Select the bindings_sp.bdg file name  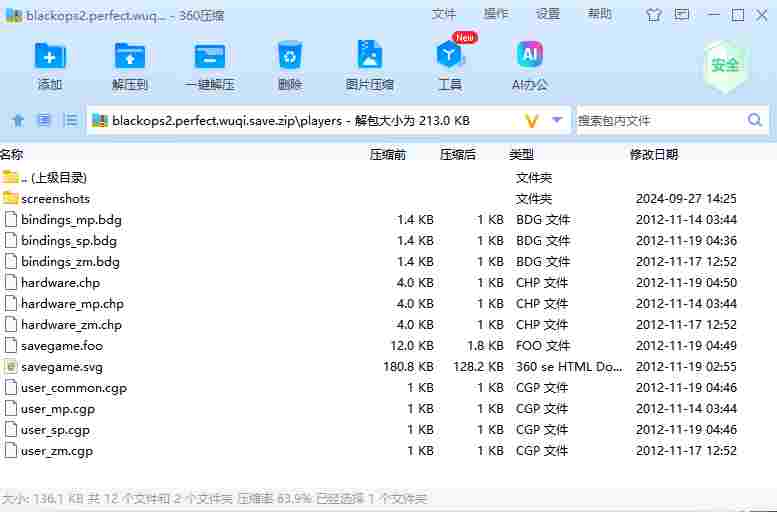[x=69, y=241]
